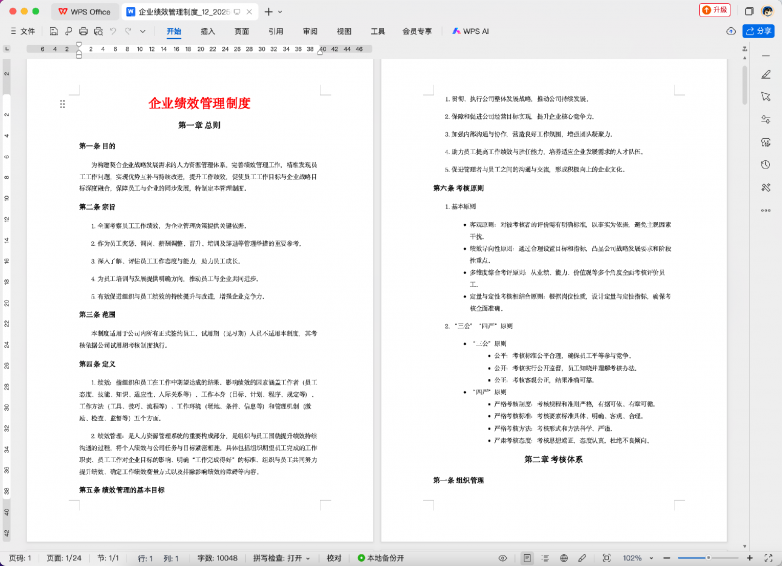Click the undo arrow icon
This screenshot has height=566, width=782.
coord(112,31)
